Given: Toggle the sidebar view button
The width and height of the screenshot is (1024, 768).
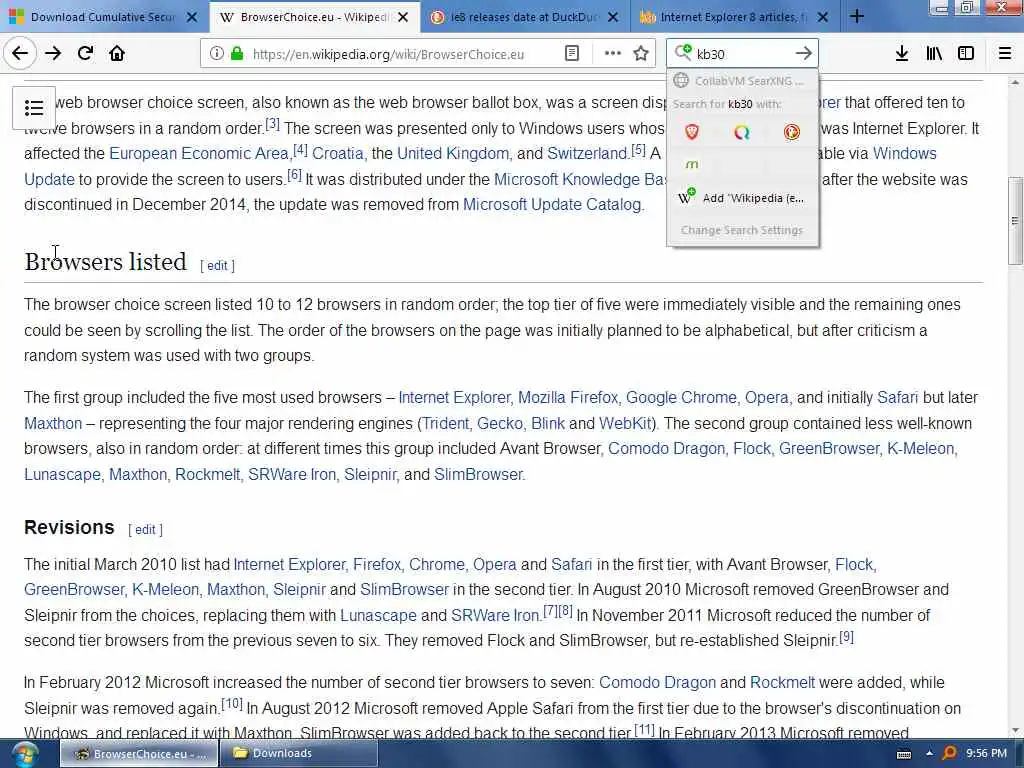Looking at the screenshot, I should click(x=966, y=54).
